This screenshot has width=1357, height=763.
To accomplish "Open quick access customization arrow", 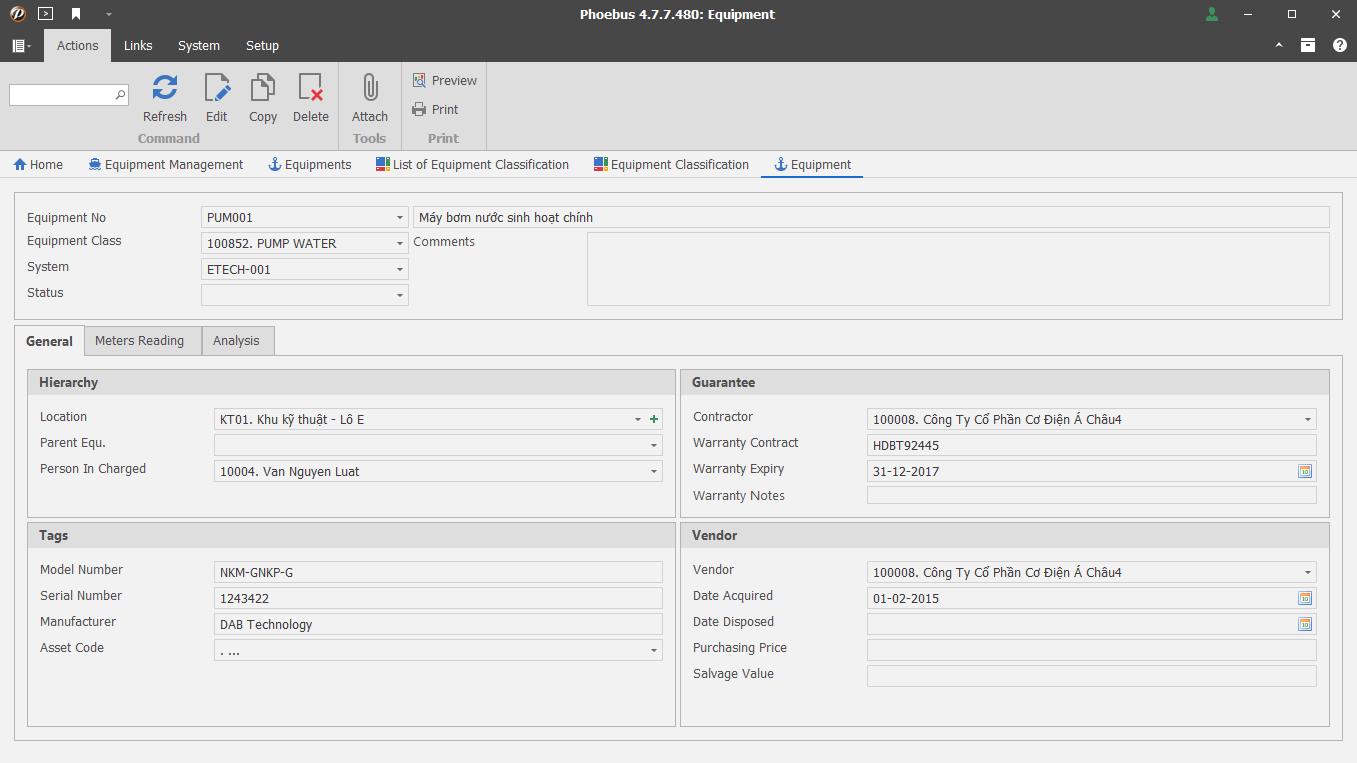I will pos(108,15).
